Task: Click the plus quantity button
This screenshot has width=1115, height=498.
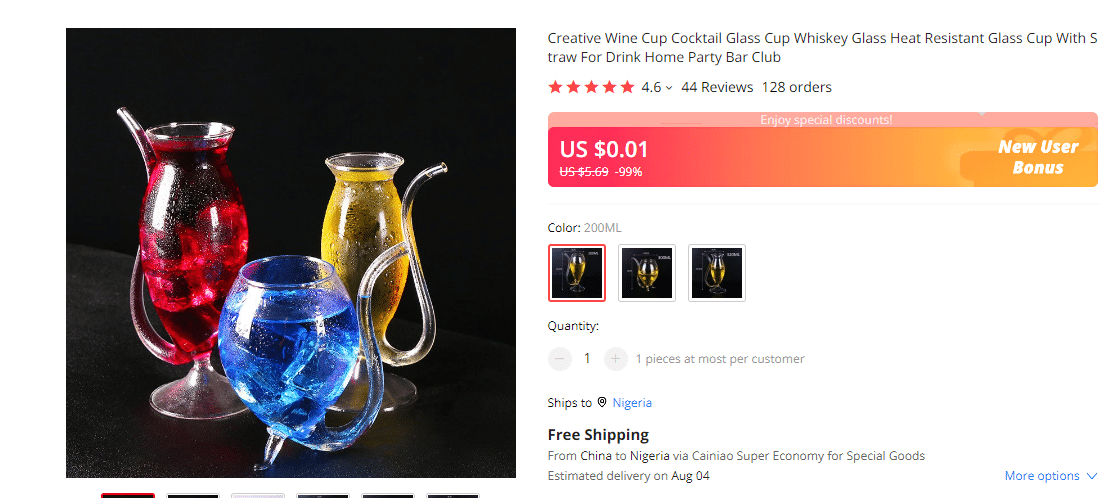Action: coord(615,359)
